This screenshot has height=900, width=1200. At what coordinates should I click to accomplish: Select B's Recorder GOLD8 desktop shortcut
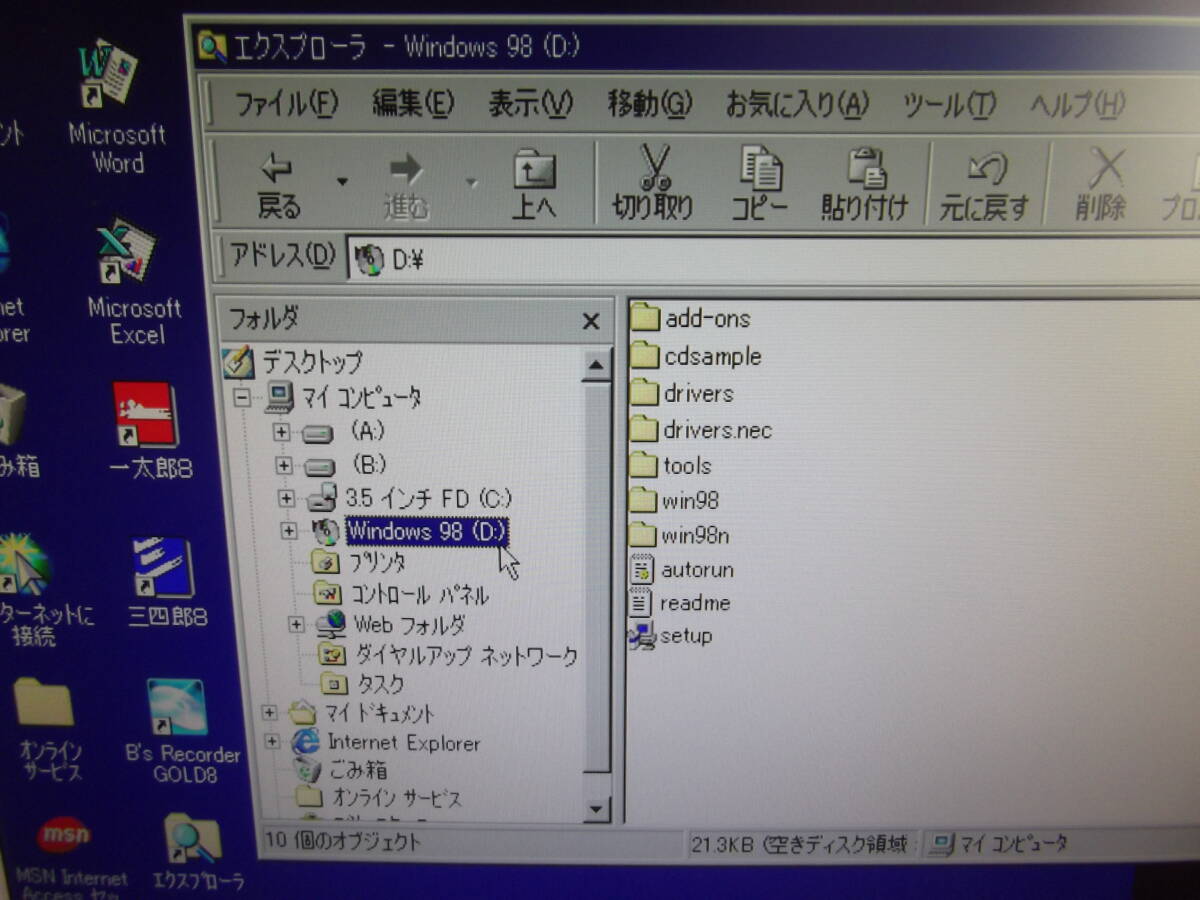[181, 730]
